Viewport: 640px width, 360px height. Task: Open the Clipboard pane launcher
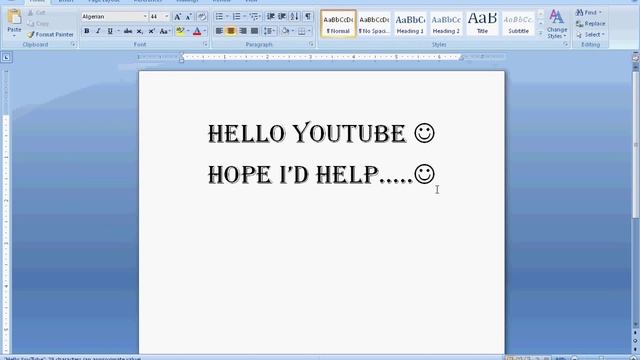(x=73, y=44)
